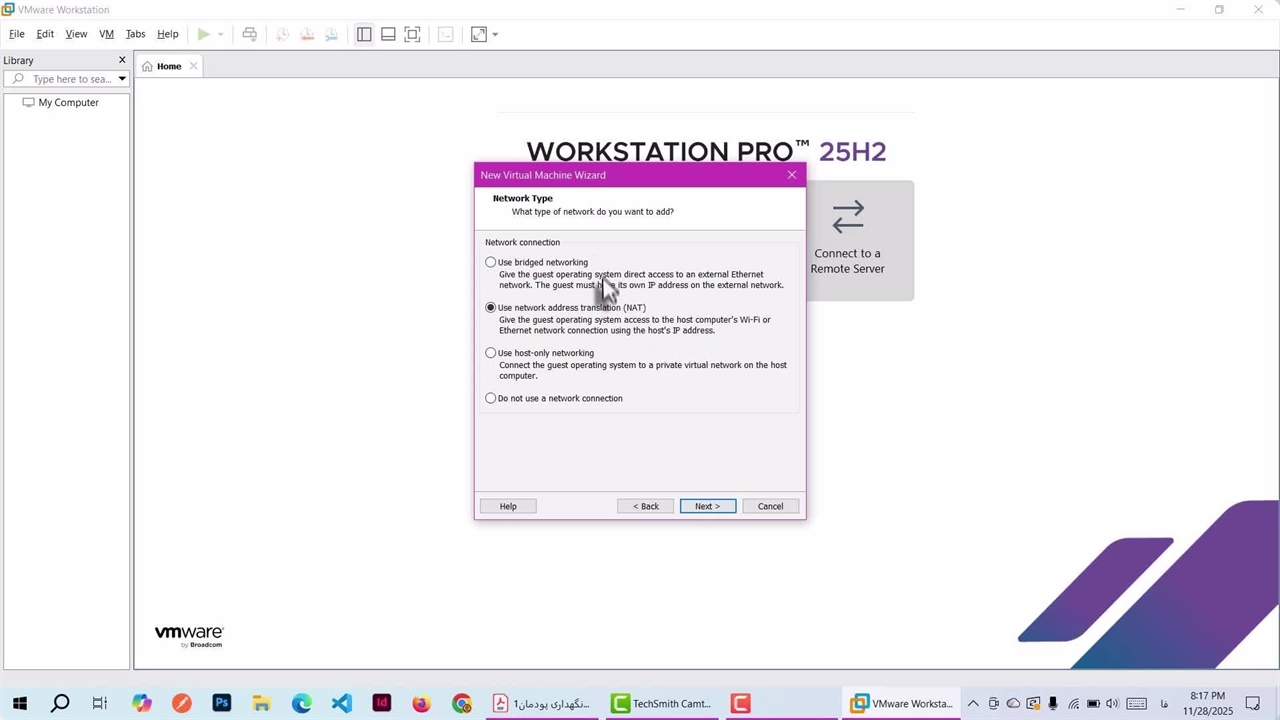Close the Library panel with its X
Viewport: 1280px width, 720px height.
122,60
